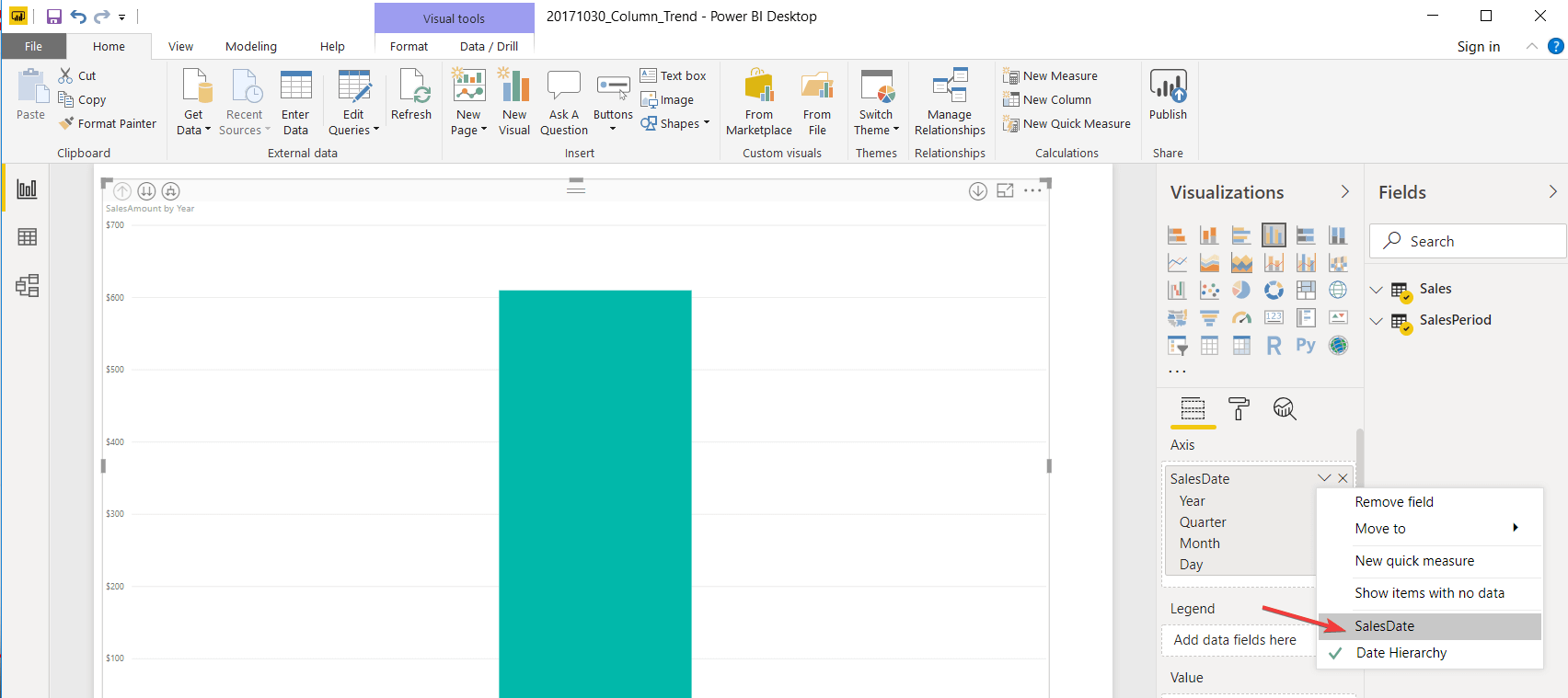Open the File tab
Image resolution: width=1568 pixels, height=698 pixels.
pyautogui.click(x=33, y=46)
